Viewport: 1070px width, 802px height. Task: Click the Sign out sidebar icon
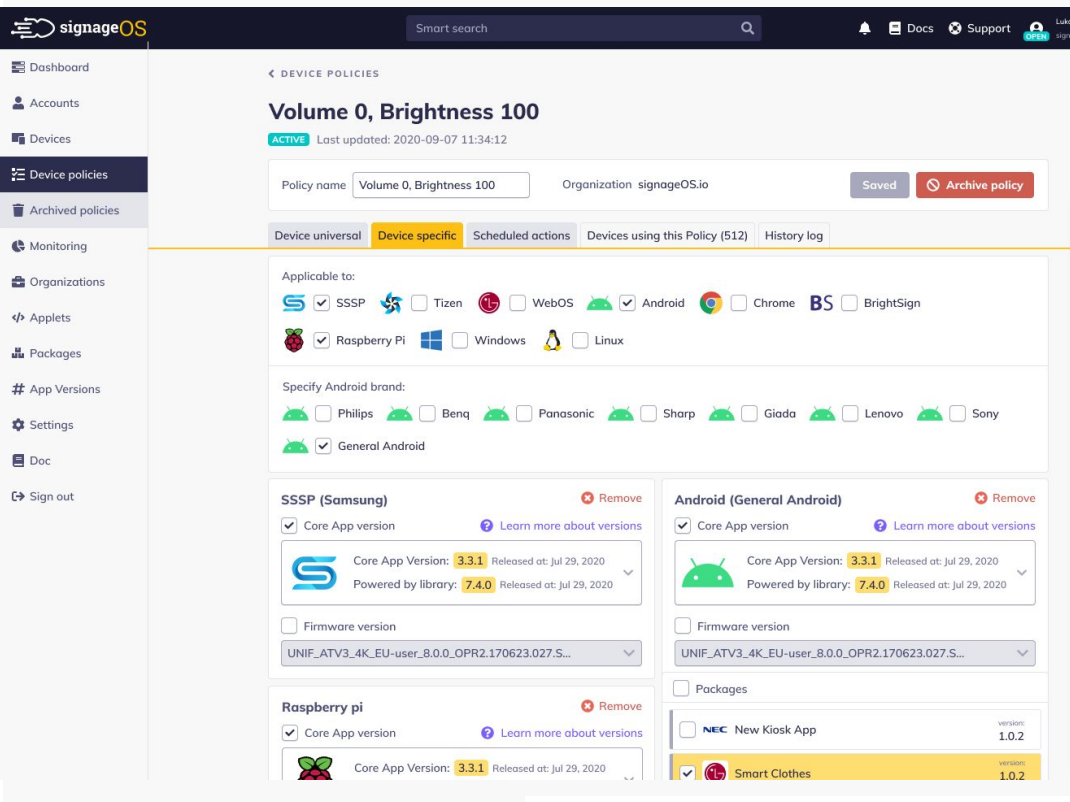pyautogui.click(x=18, y=497)
